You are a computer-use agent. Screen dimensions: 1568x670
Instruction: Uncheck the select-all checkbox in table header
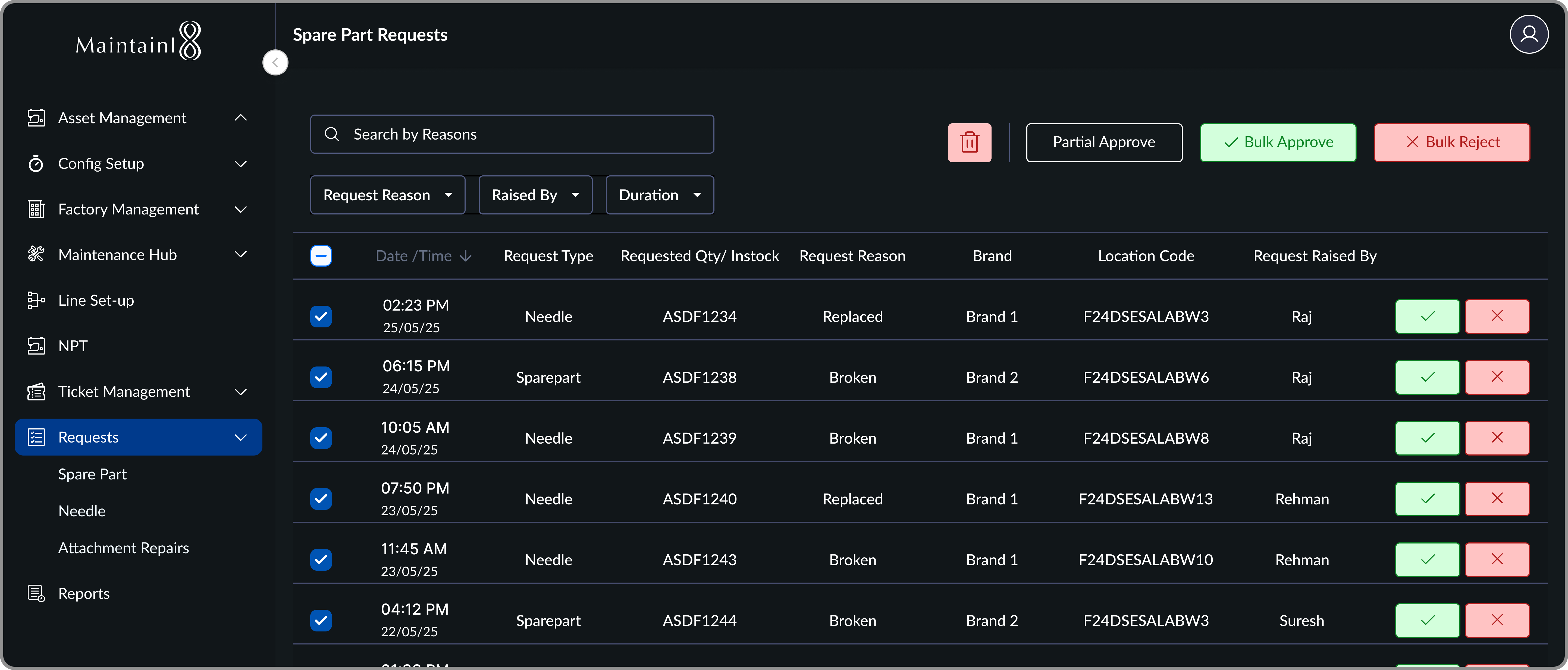click(321, 255)
